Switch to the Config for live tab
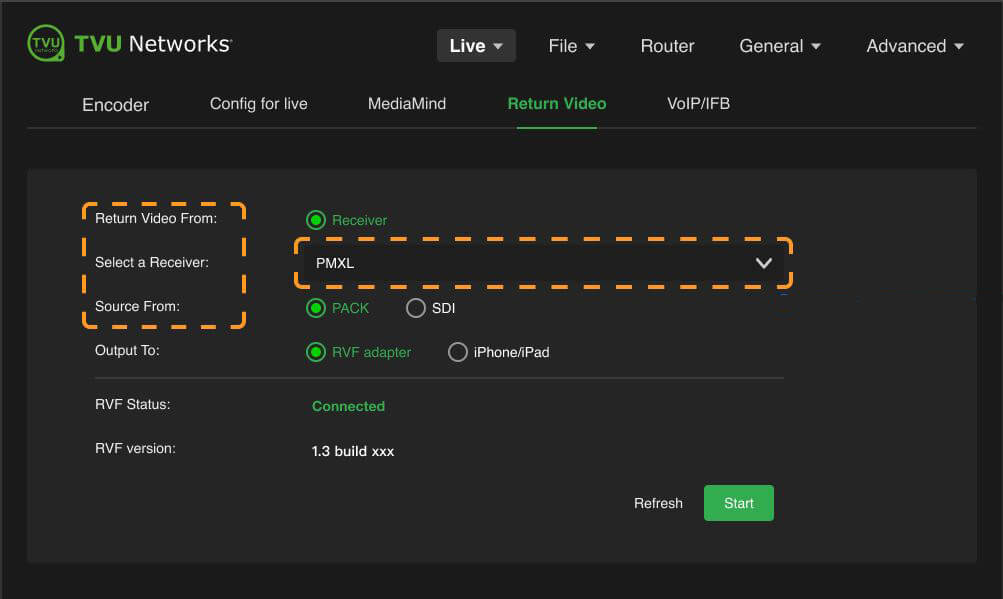Image resolution: width=1003 pixels, height=599 pixels. [x=258, y=104]
